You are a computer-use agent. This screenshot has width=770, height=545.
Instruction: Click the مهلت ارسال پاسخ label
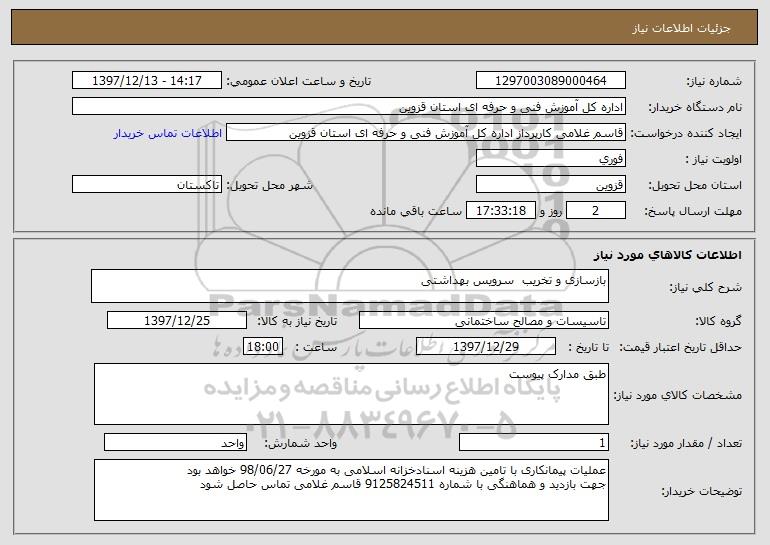(693, 211)
